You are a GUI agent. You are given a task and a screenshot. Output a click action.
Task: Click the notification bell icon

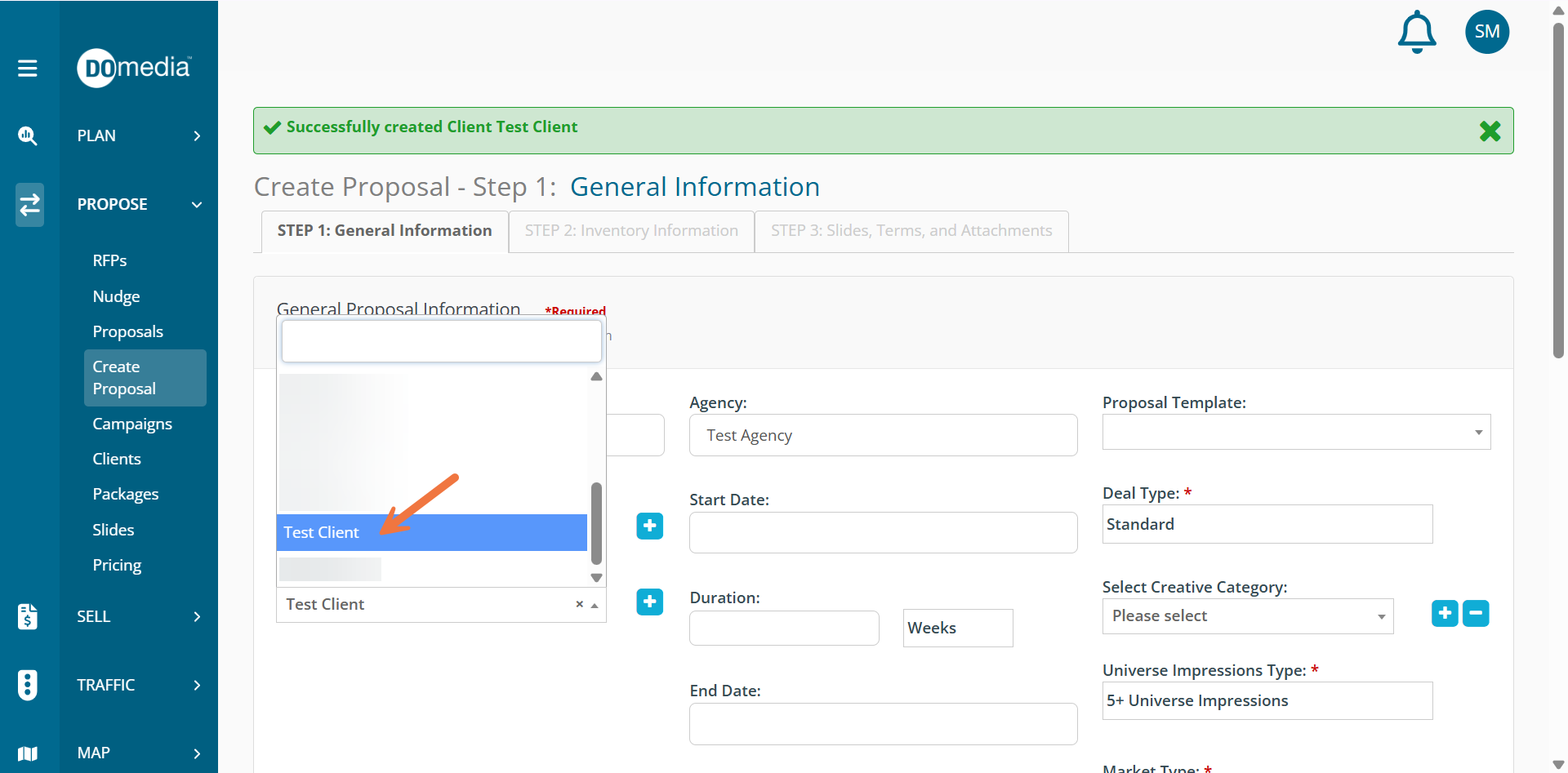coord(1417,33)
